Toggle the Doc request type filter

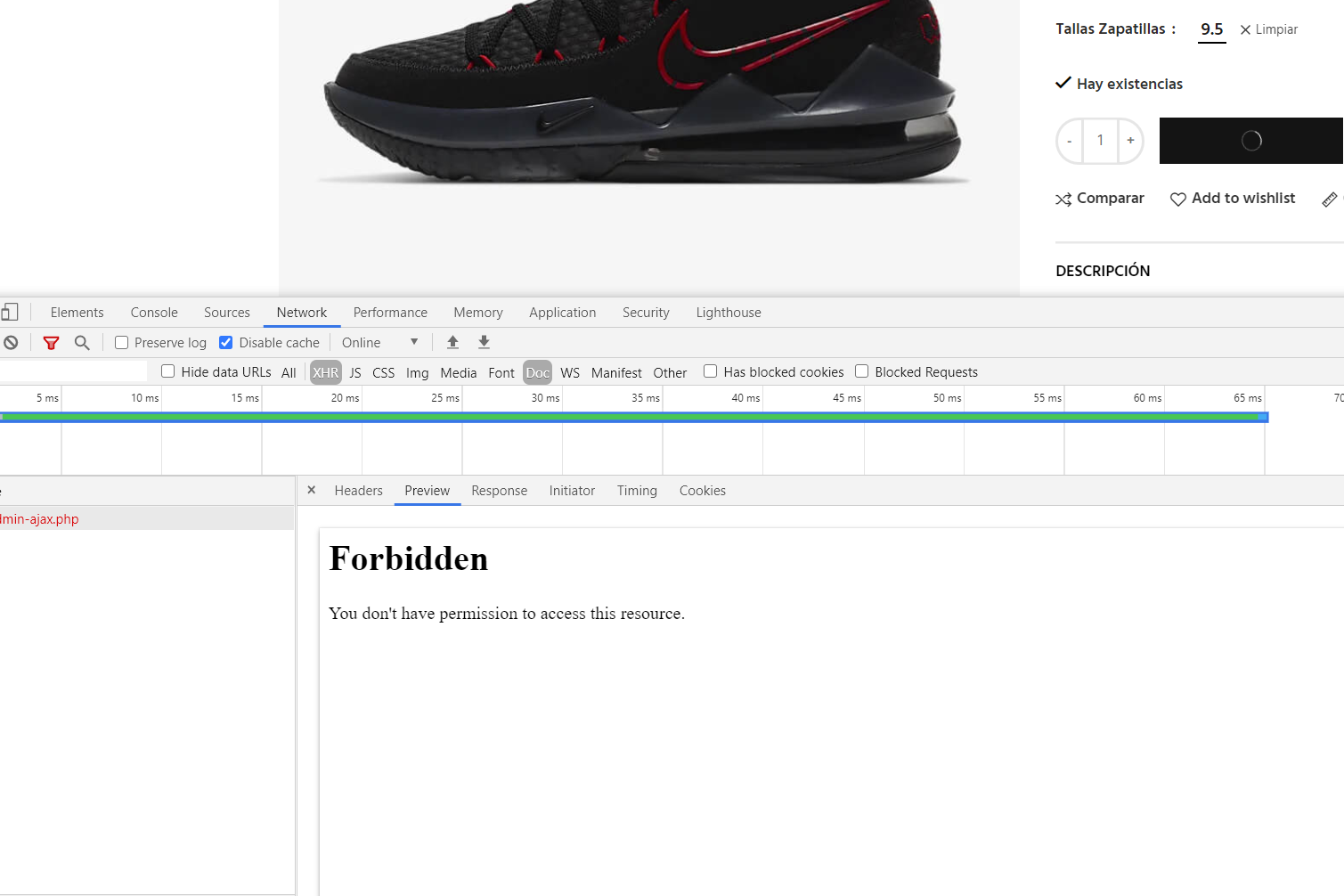pos(538,372)
